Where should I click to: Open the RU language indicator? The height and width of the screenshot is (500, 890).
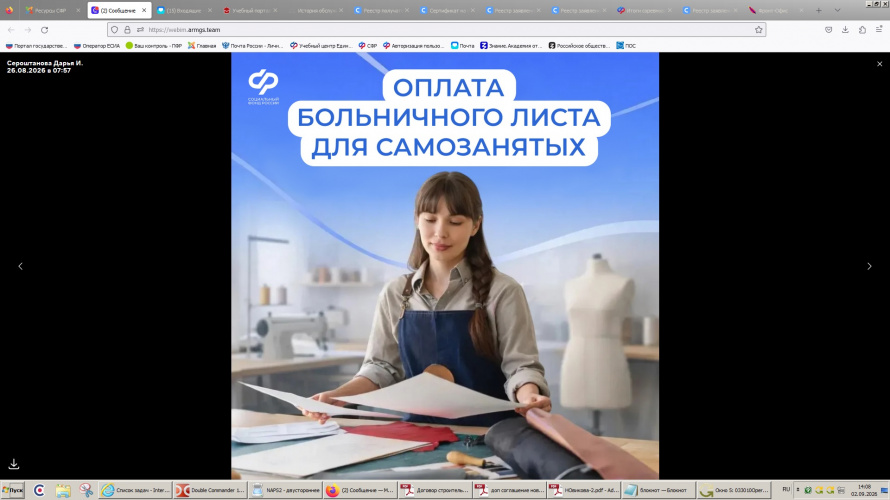786,489
